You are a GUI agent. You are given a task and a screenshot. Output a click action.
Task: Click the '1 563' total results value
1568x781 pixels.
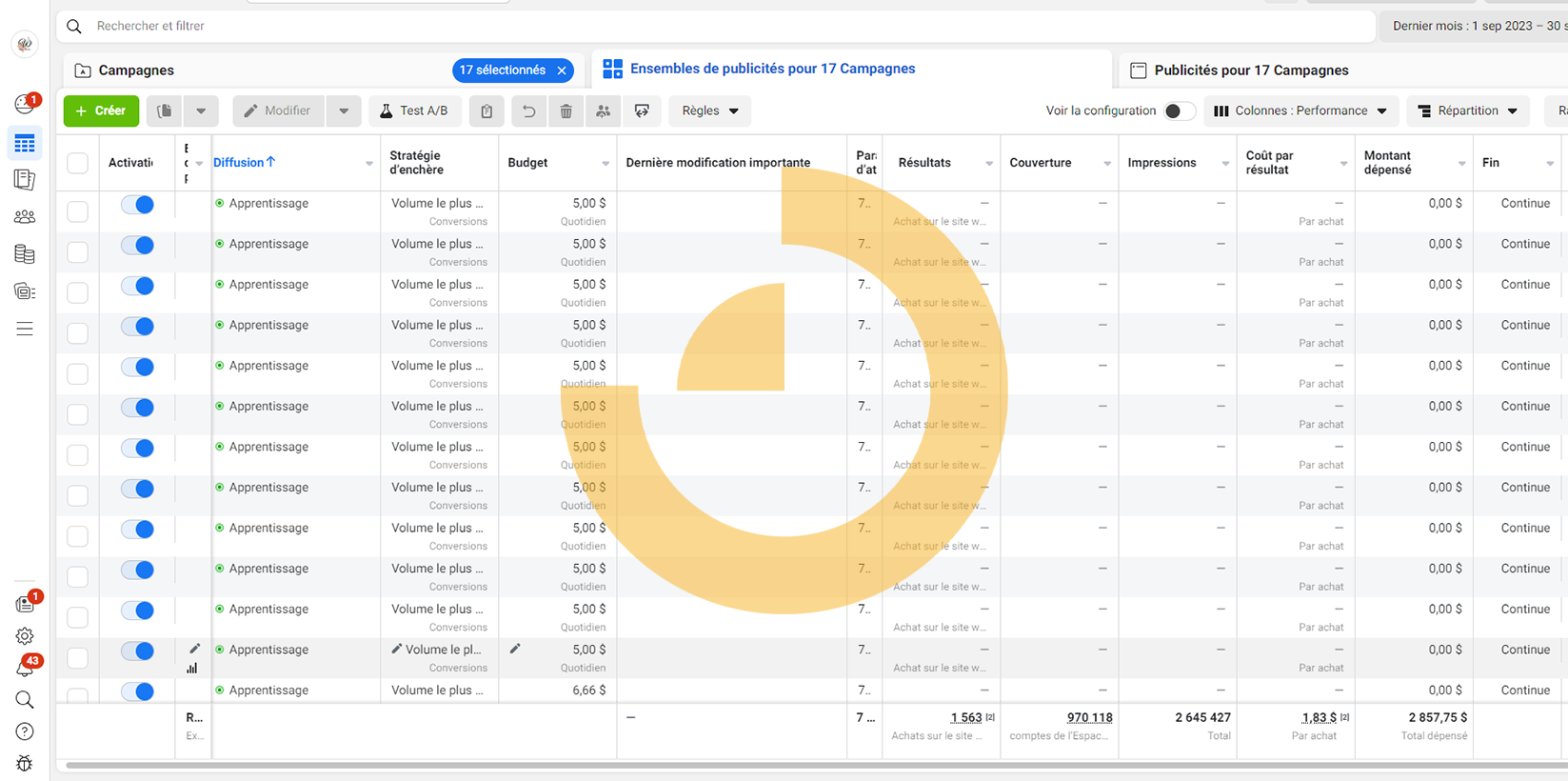click(x=965, y=717)
